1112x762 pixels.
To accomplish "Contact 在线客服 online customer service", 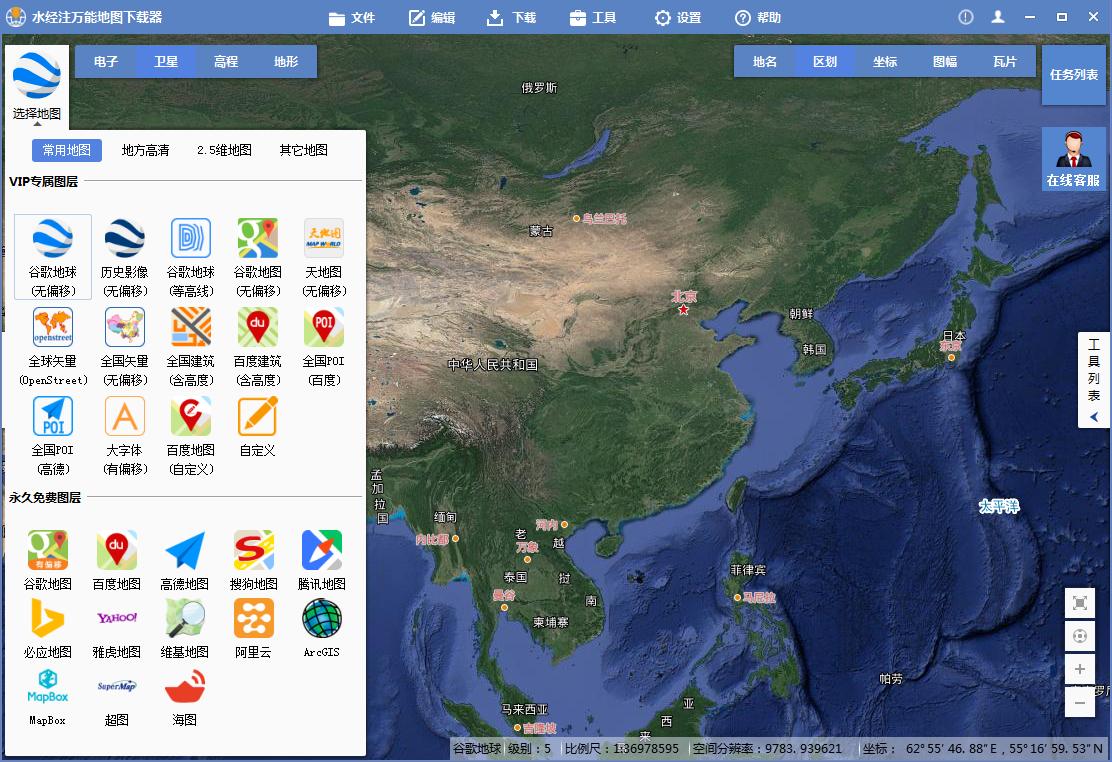I will 1073,160.
